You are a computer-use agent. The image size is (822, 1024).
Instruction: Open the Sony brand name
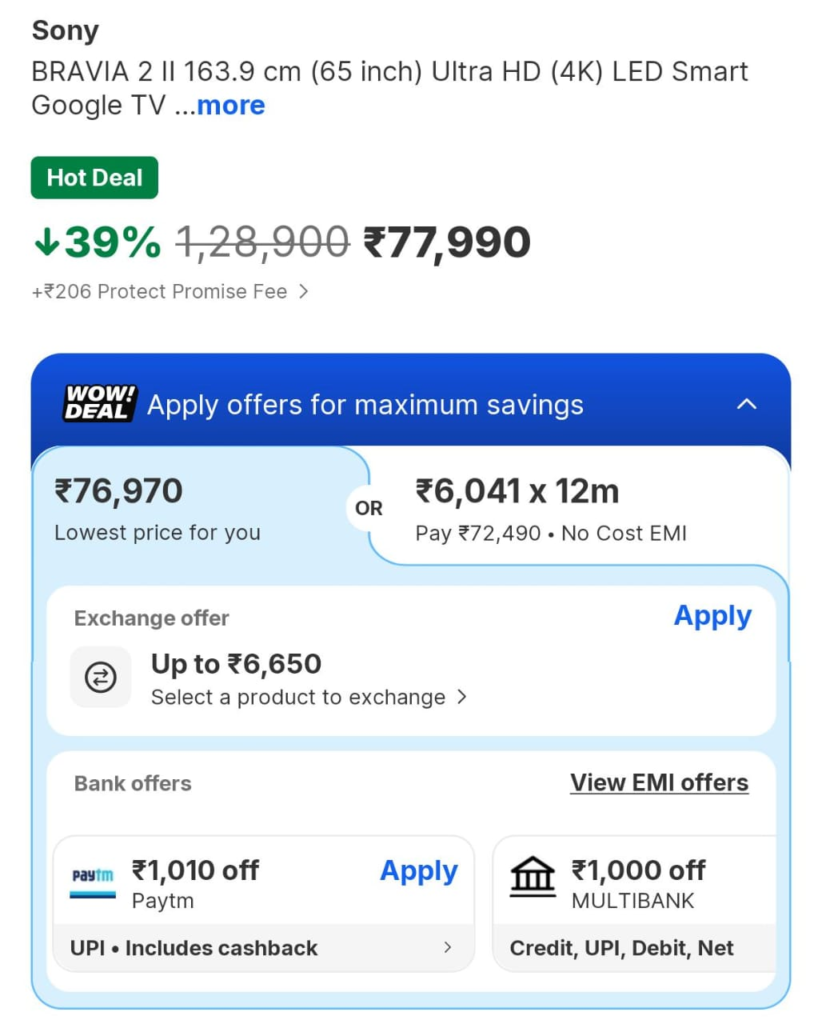[x=65, y=30]
